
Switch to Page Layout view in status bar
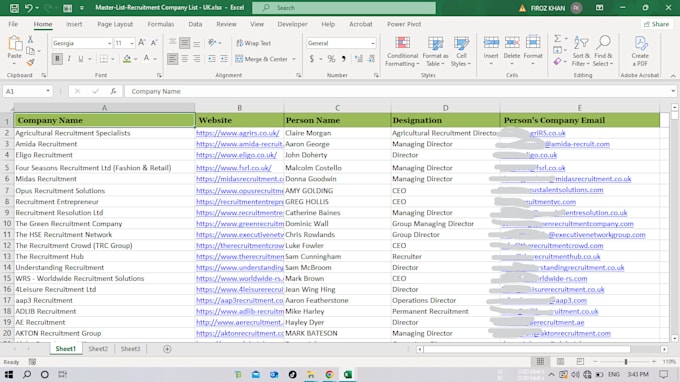[x=560, y=362]
